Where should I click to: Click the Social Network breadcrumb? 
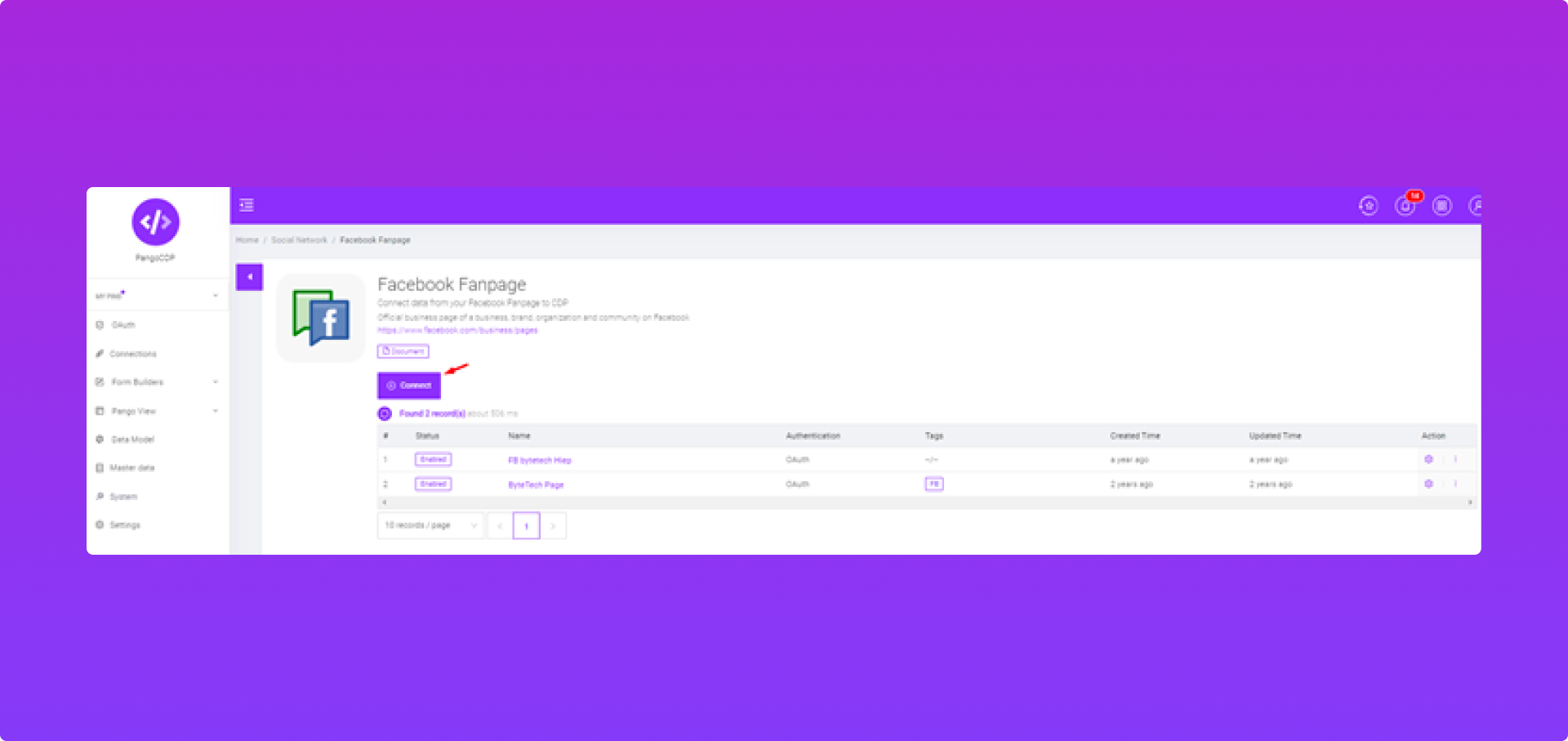click(x=299, y=240)
